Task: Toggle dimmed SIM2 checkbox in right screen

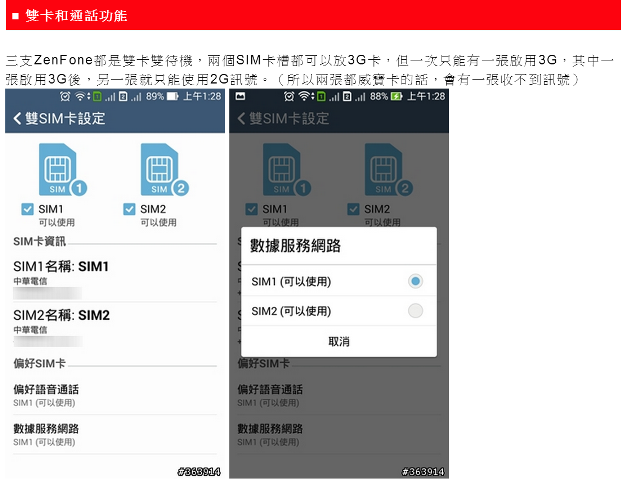Action: (x=353, y=209)
